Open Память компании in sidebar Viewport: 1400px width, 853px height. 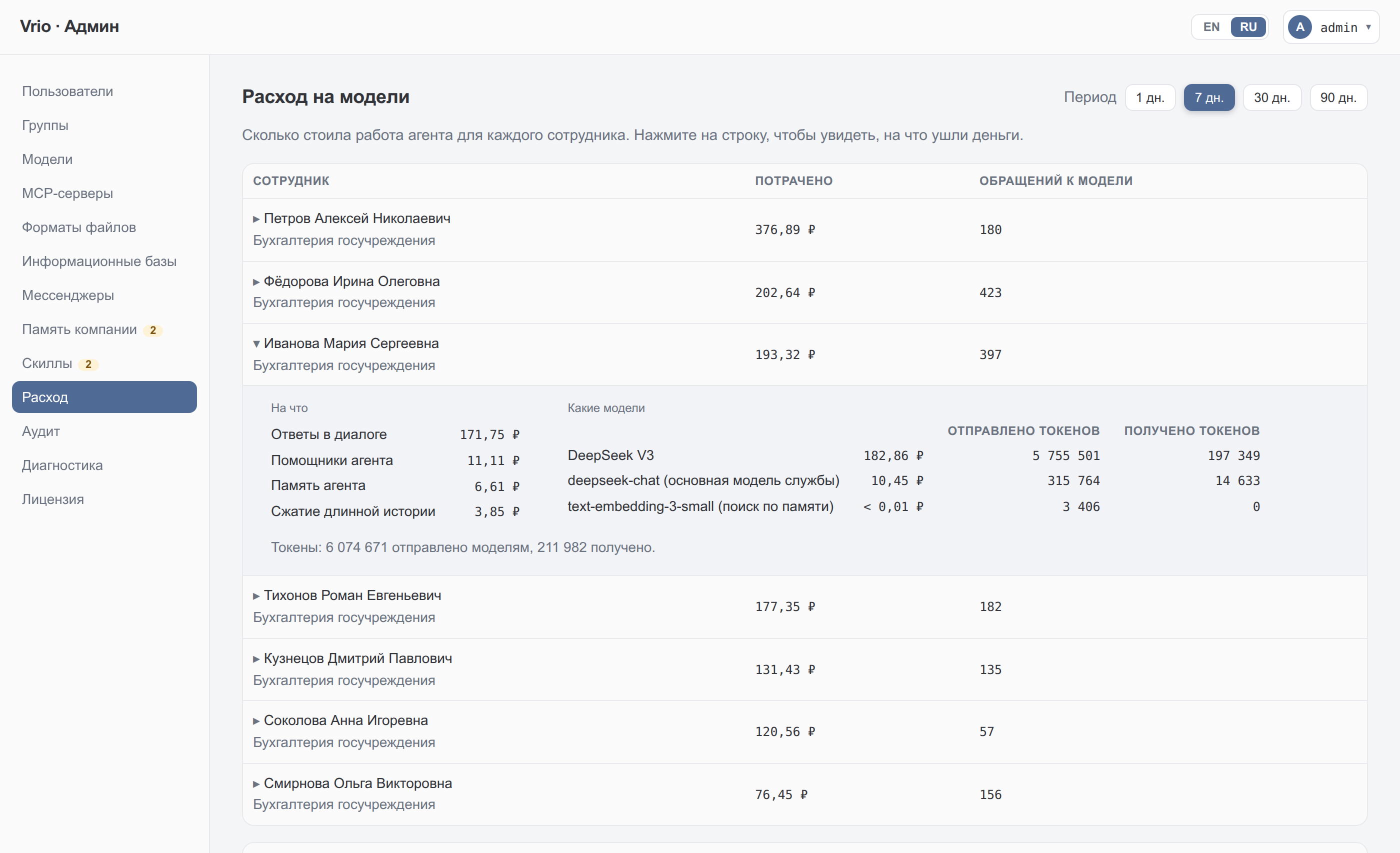click(x=104, y=329)
